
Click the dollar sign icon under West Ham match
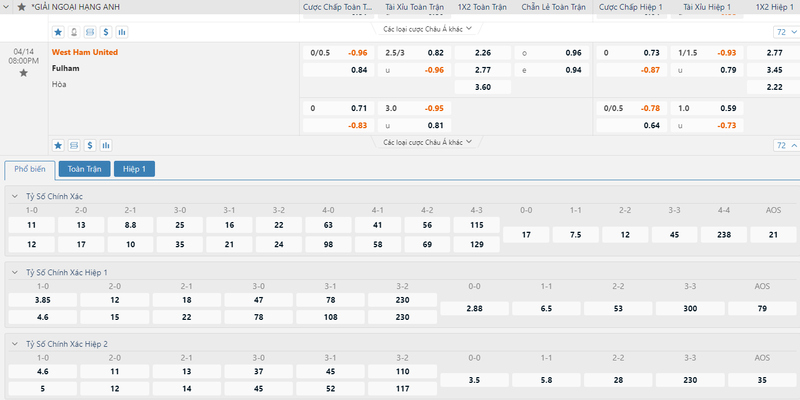pos(90,145)
